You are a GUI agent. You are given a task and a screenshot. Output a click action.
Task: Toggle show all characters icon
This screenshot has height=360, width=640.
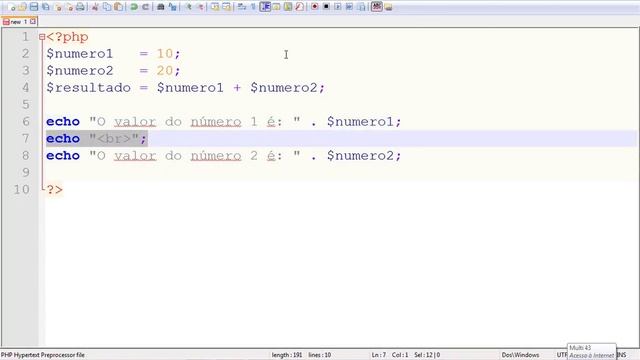coord(253,7)
